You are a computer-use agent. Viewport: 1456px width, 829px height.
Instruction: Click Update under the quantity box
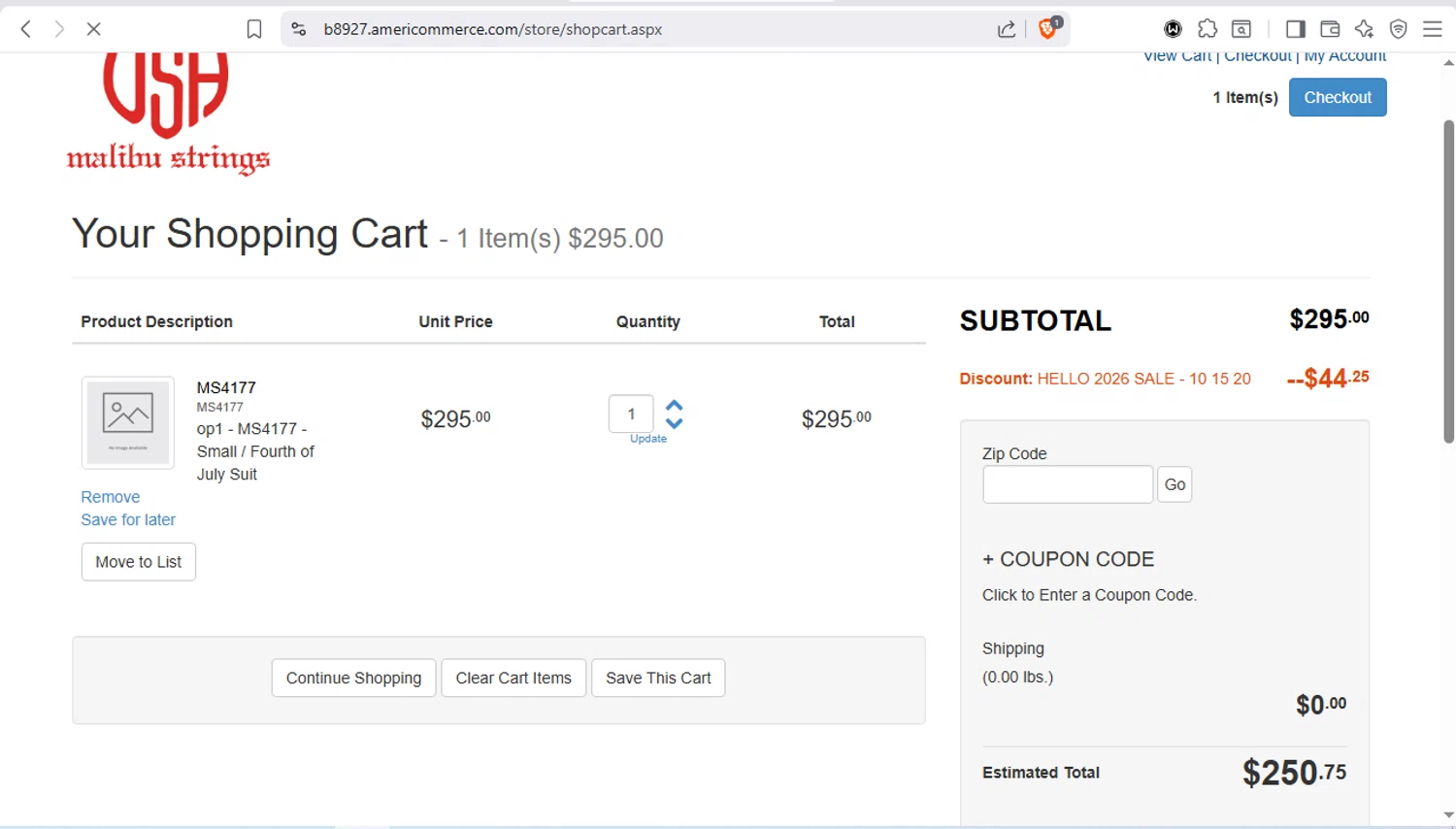pos(648,439)
